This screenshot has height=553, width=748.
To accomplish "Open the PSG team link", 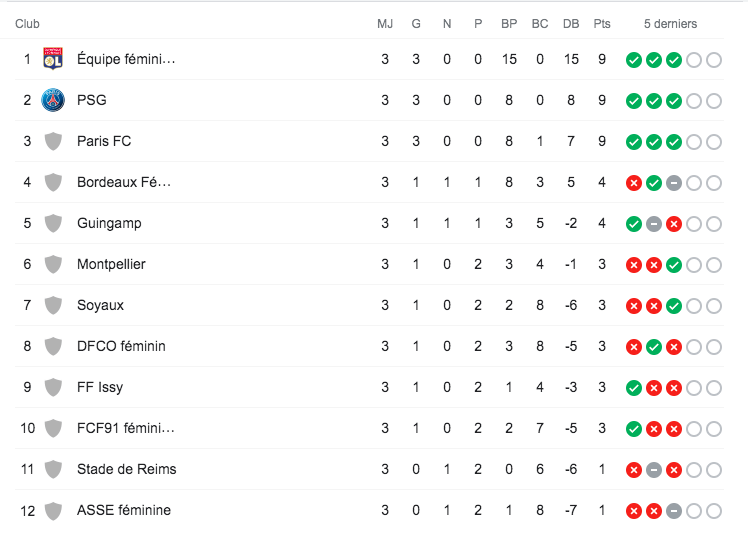I will tap(91, 100).
